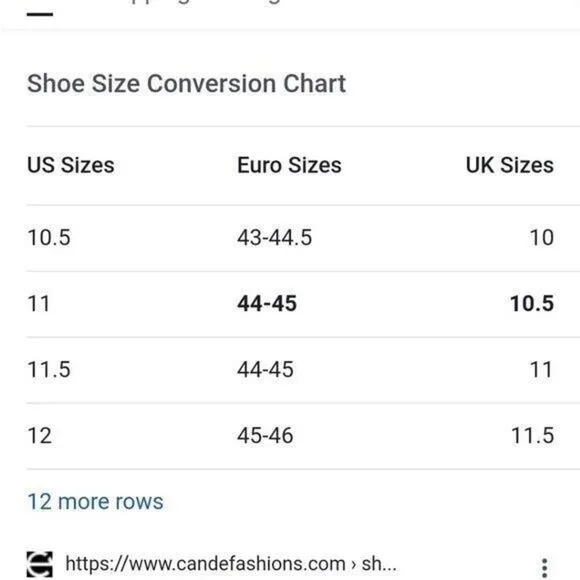Click the Shoe Size Conversion Chart heading
The image size is (580, 580).
[186, 84]
